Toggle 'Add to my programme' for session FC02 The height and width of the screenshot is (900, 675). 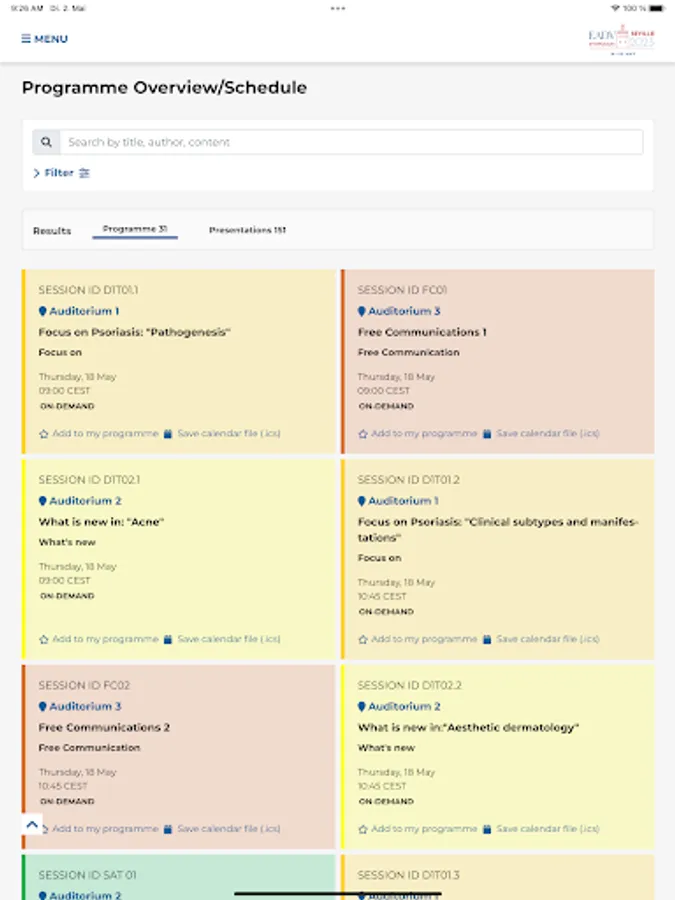click(100, 829)
